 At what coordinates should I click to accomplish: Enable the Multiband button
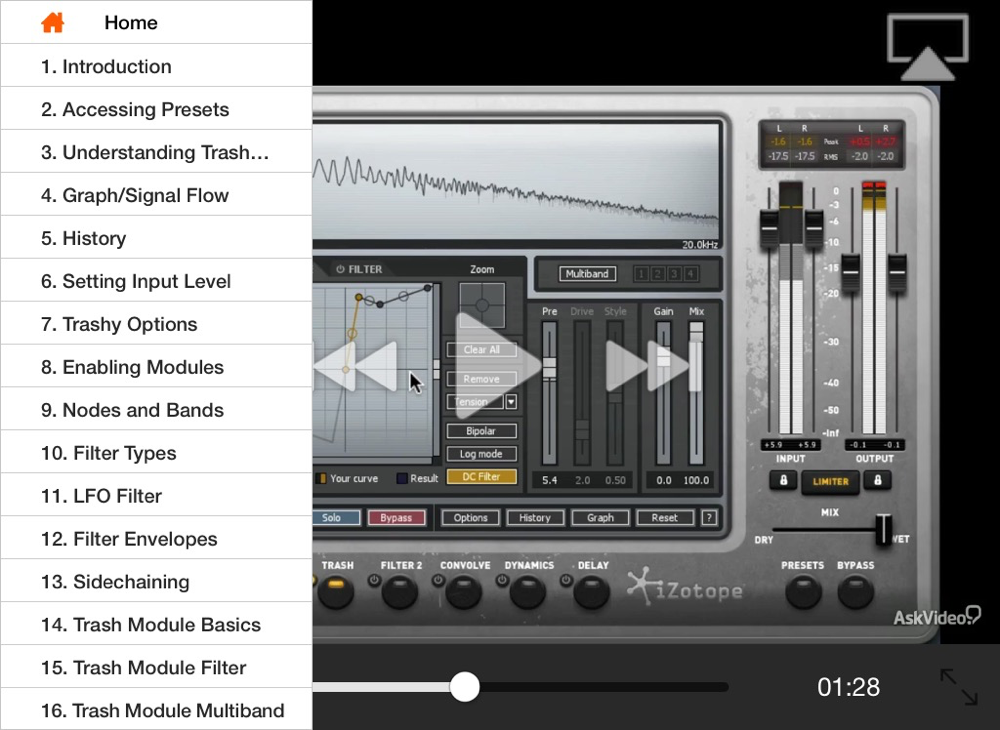[x=587, y=274]
